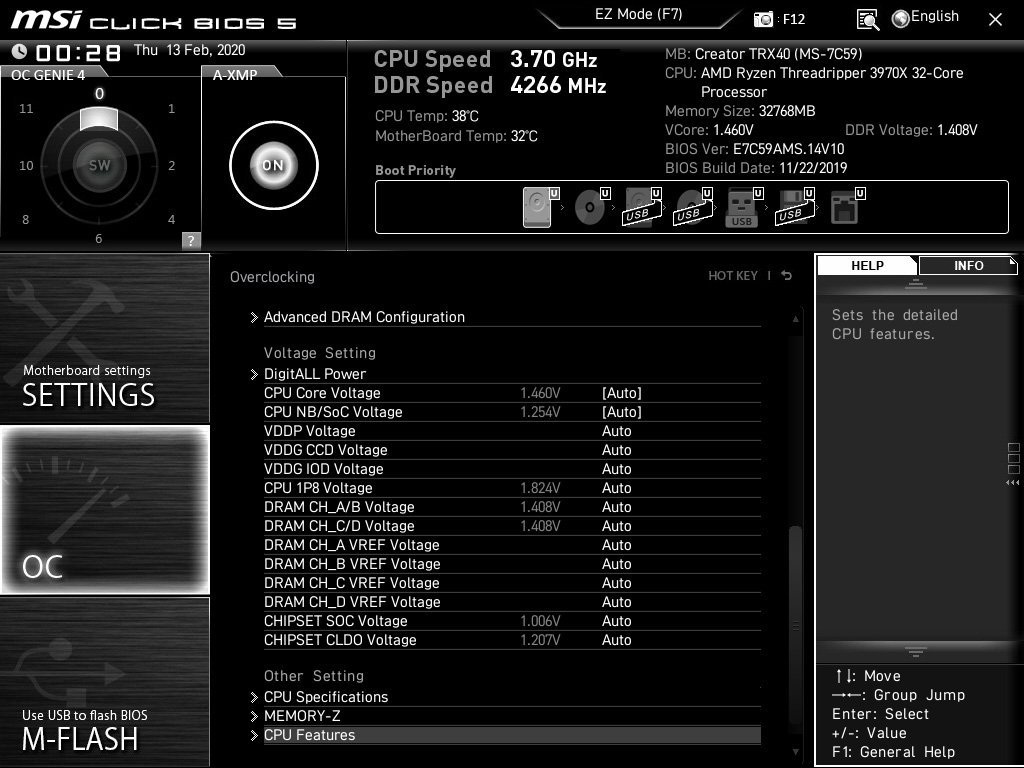Open the SETTINGS motherboard section

(x=104, y=338)
